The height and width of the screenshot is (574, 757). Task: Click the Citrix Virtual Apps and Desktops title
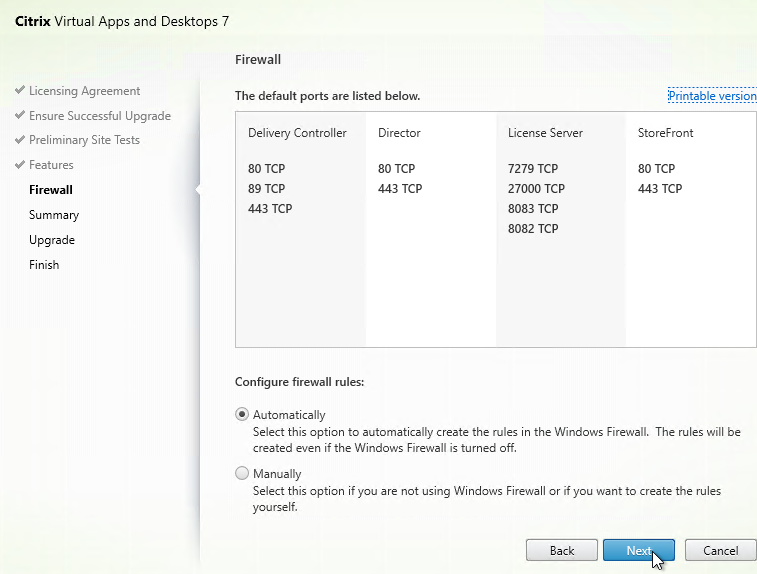click(x=122, y=21)
